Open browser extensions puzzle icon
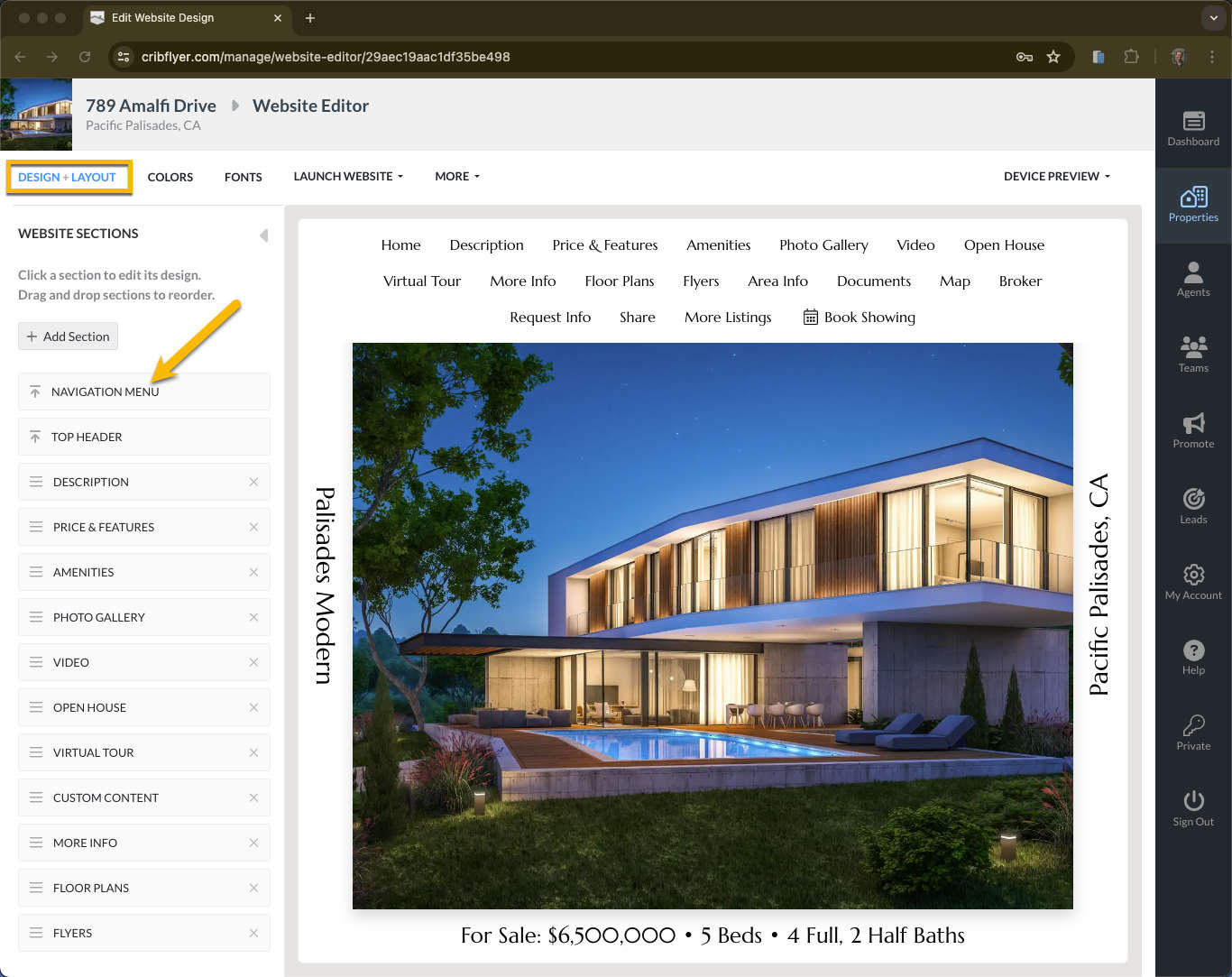The image size is (1232, 977). click(x=1131, y=57)
